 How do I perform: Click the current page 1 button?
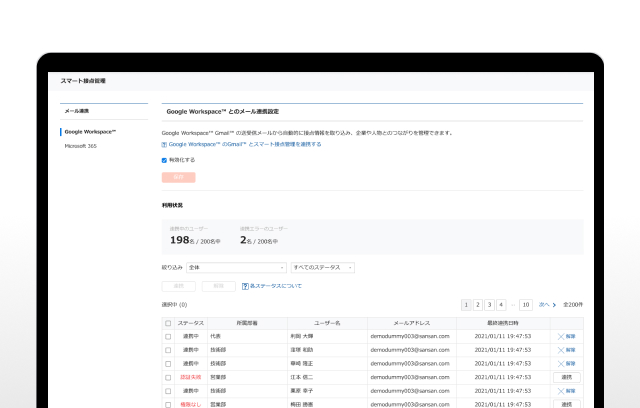point(466,305)
